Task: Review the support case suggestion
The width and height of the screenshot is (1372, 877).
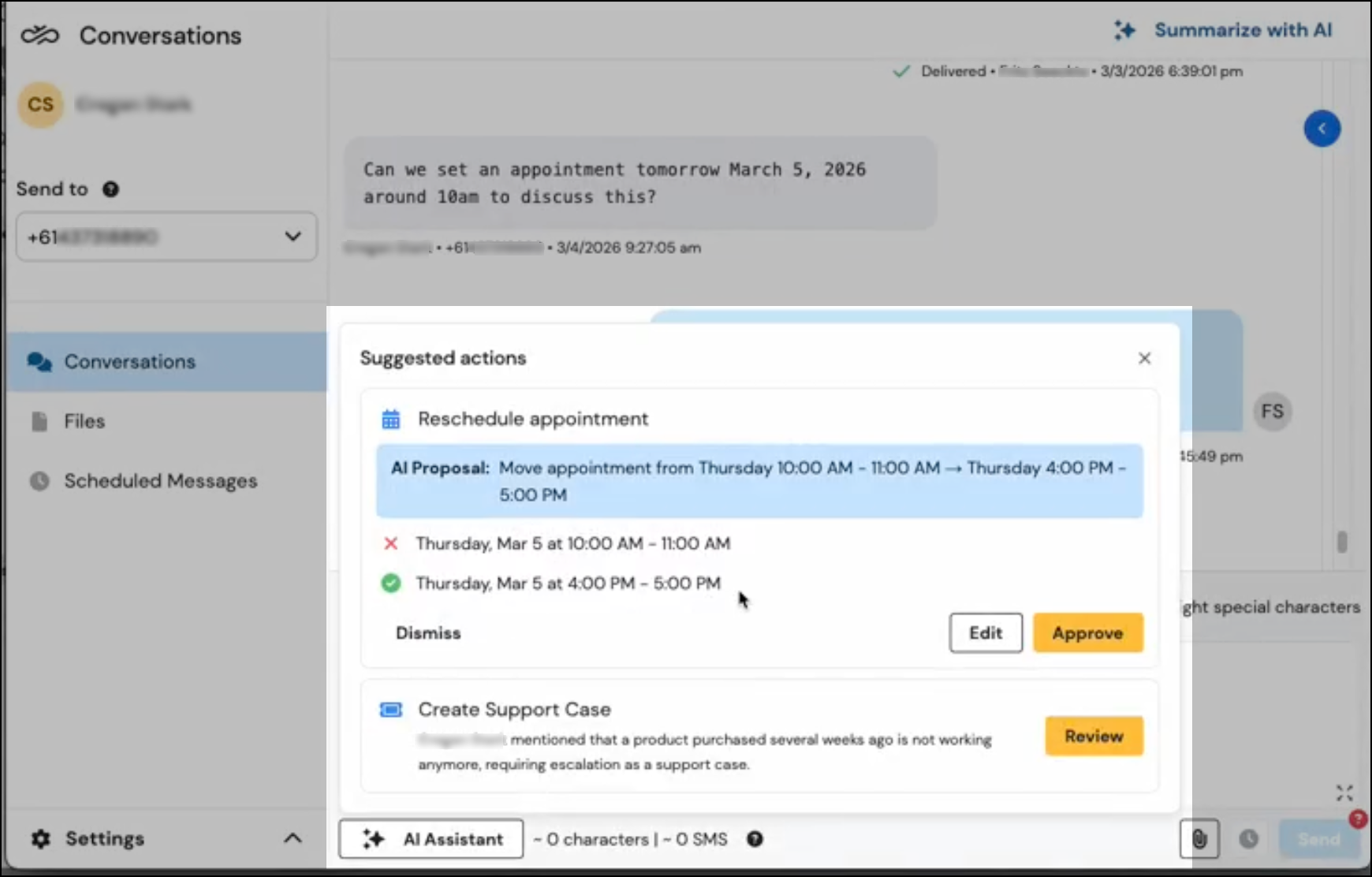Action: 1094,736
